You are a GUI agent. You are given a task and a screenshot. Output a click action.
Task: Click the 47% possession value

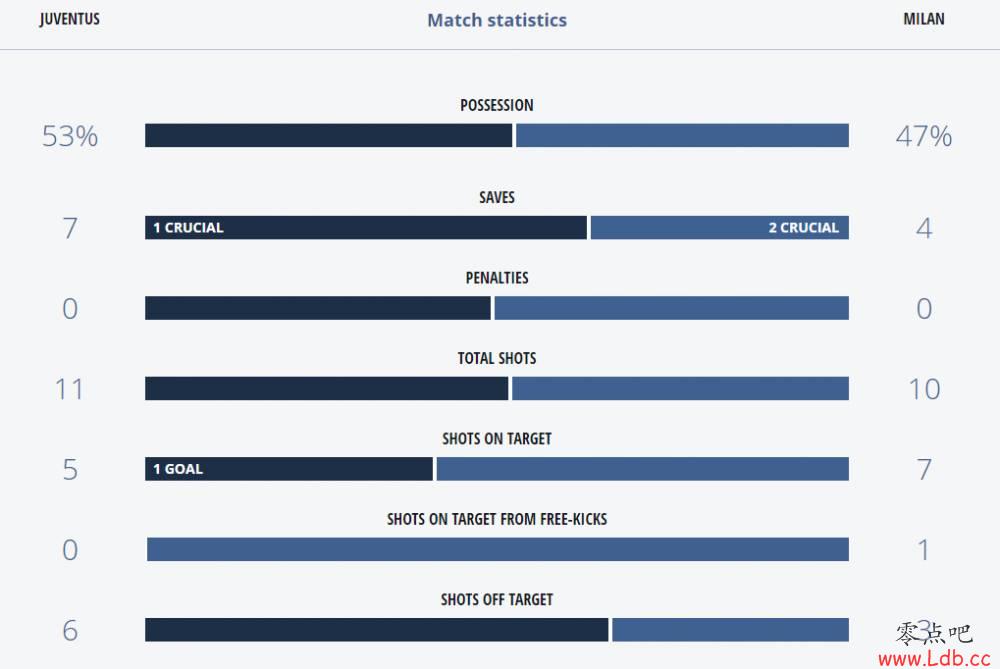pos(923,136)
